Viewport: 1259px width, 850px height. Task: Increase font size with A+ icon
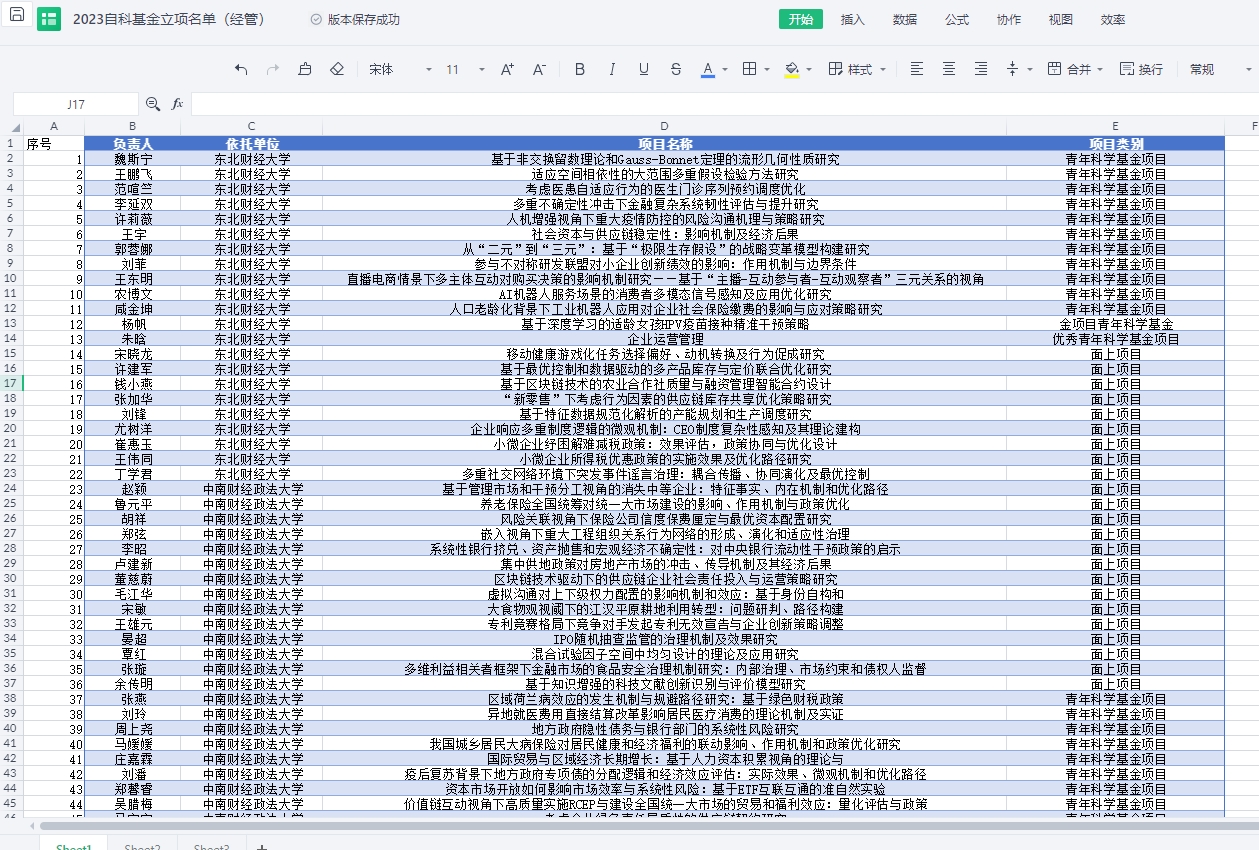(x=507, y=69)
